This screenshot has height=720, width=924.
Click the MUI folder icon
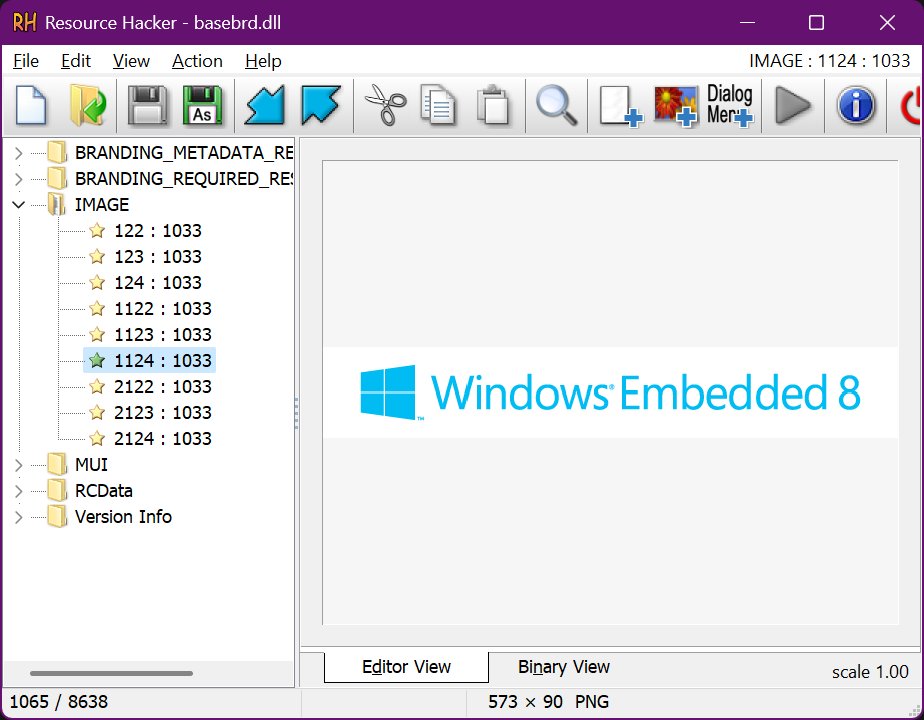coord(57,465)
